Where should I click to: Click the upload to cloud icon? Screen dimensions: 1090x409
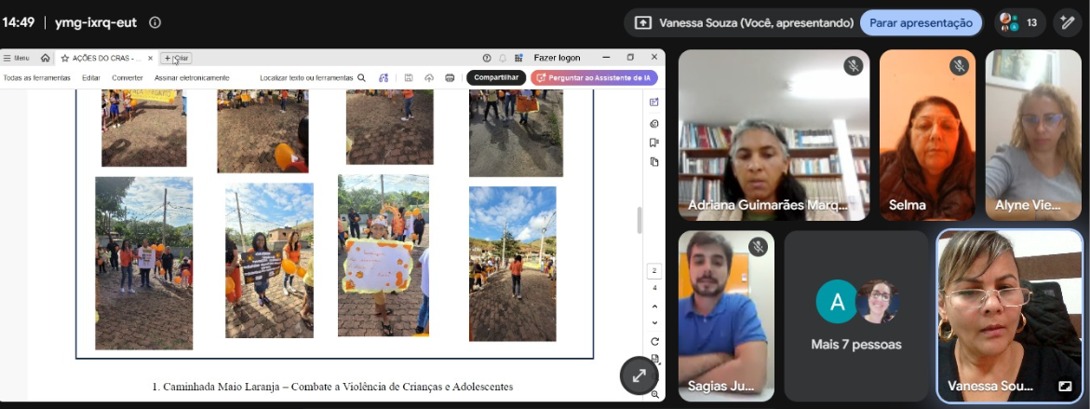(x=429, y=78)
